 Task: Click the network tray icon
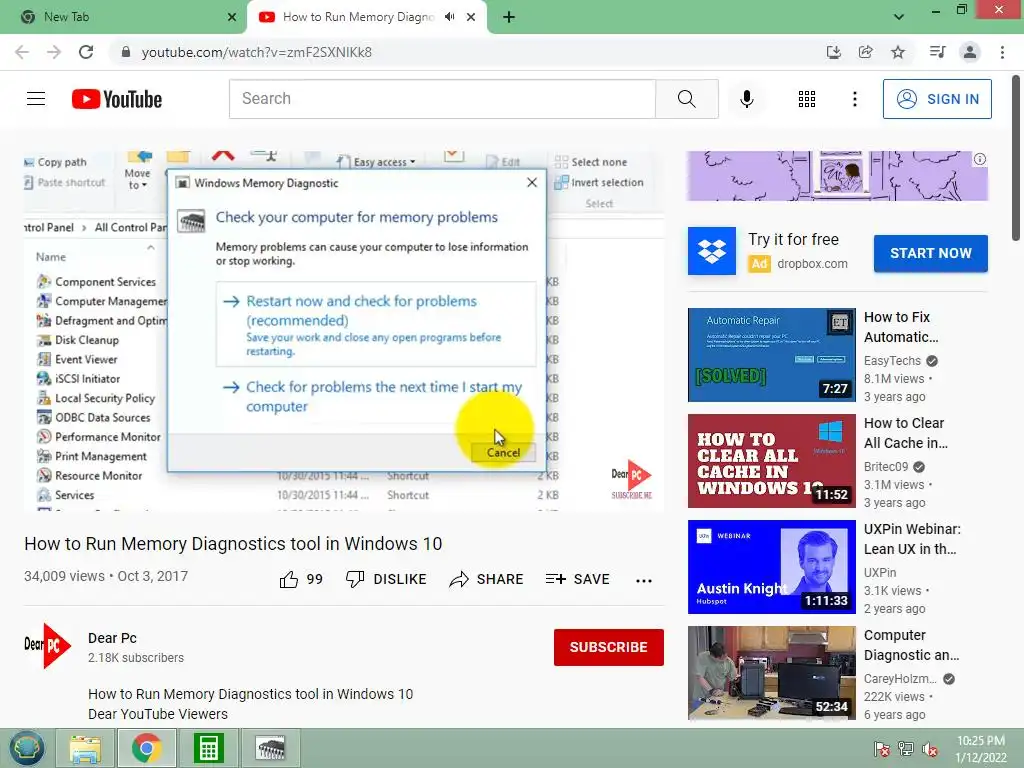click(905, 748)
